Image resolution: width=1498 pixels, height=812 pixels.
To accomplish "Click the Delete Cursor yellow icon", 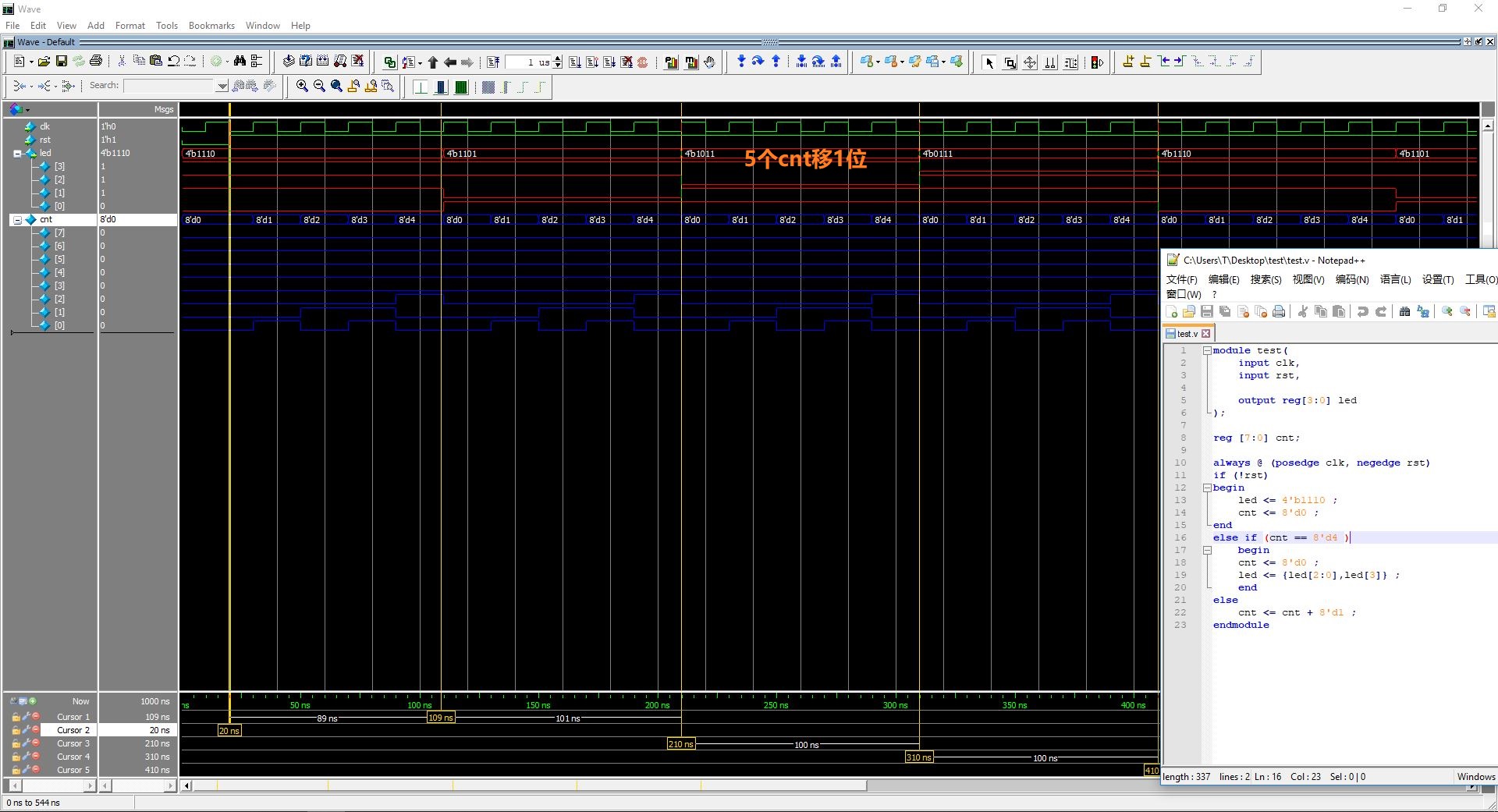I will [x=1145, y=62].
